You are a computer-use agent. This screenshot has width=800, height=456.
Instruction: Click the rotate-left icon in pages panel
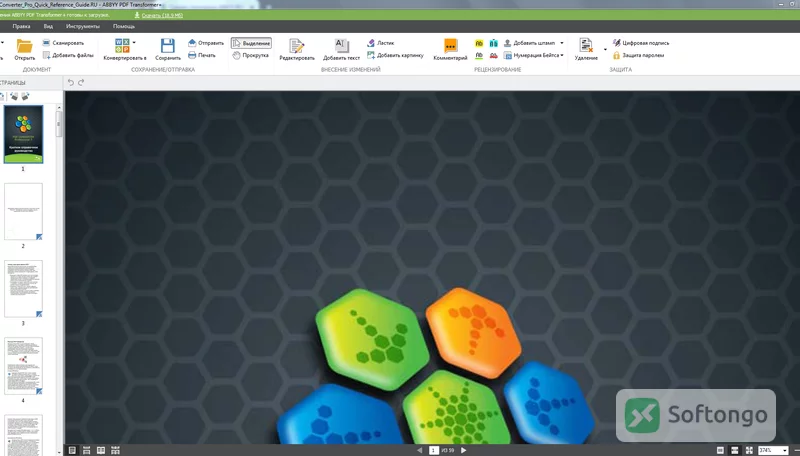pos(14,96)
